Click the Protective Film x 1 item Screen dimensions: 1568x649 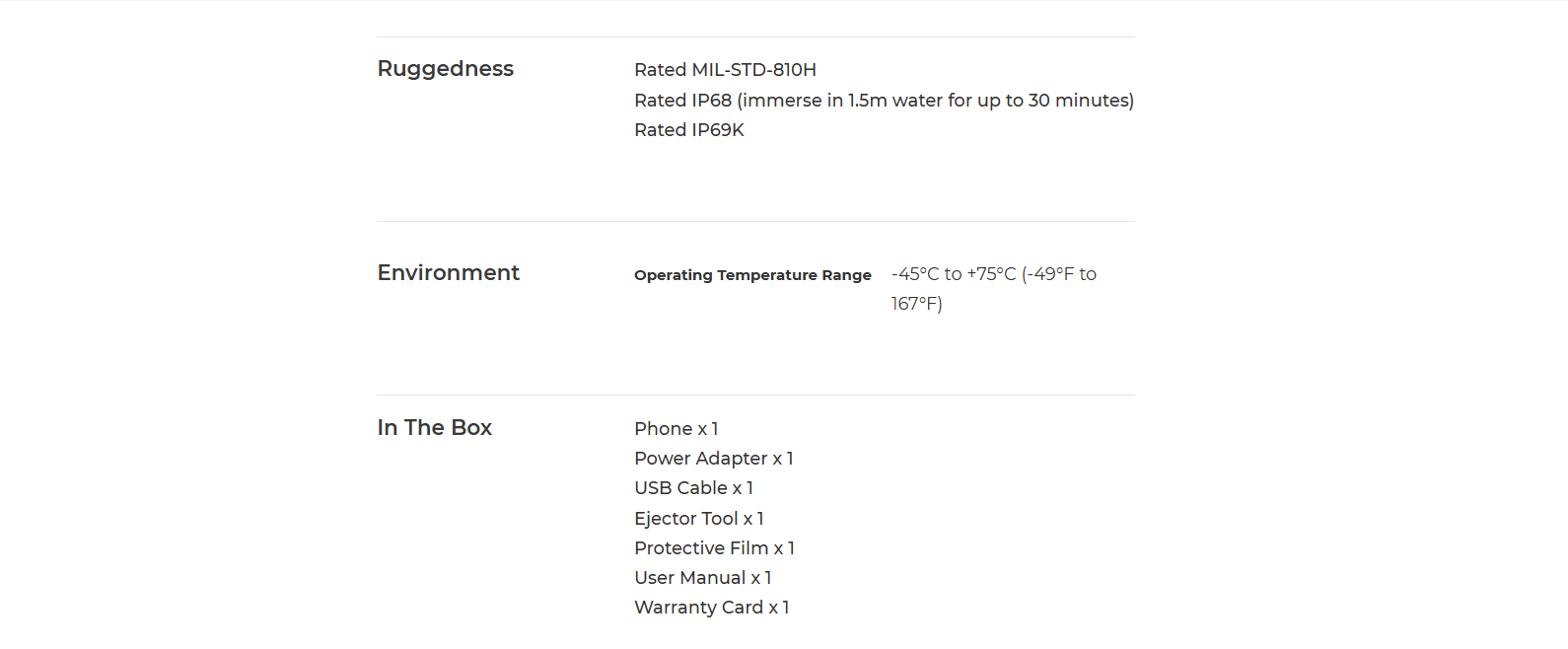coord(714,548)
